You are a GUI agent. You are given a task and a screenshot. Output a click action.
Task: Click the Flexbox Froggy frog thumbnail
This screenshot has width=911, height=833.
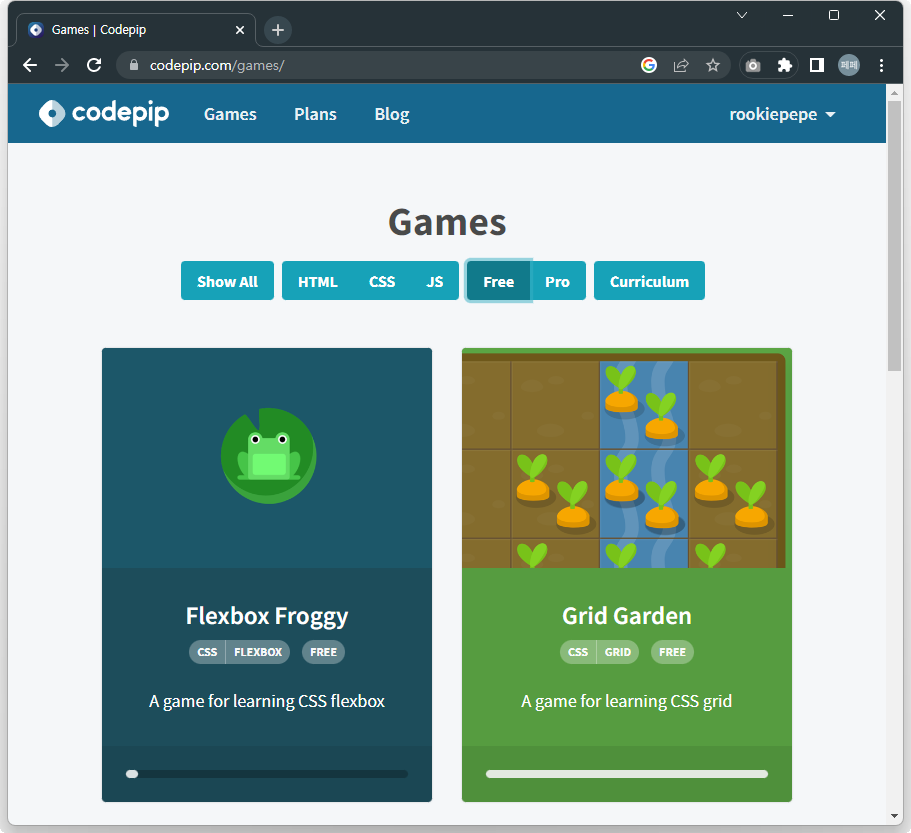(x=267, y=458)
